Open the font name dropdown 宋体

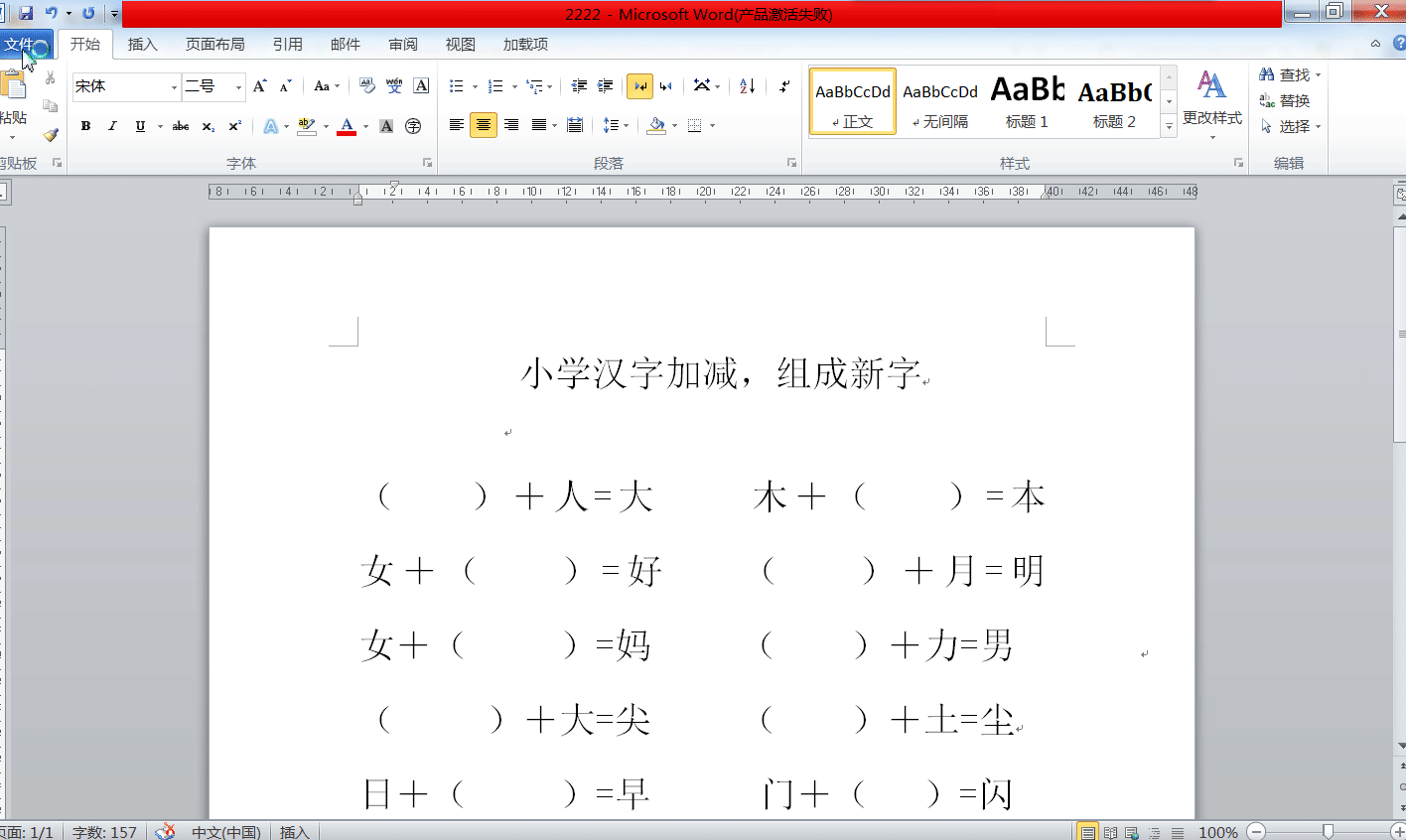(x=174, y=87)
